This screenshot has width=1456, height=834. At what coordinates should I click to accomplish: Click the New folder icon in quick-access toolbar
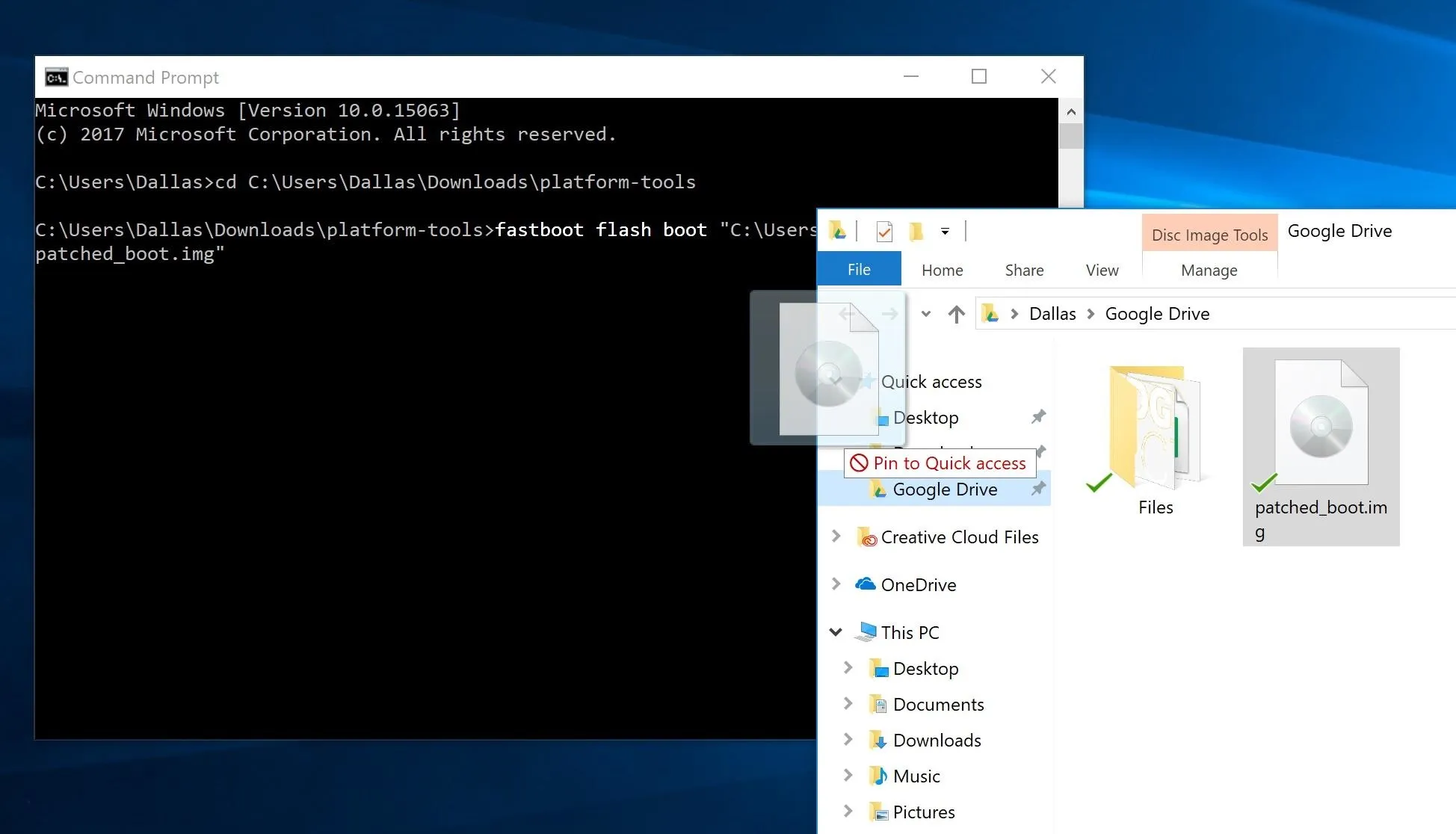[x=916, y=232]
